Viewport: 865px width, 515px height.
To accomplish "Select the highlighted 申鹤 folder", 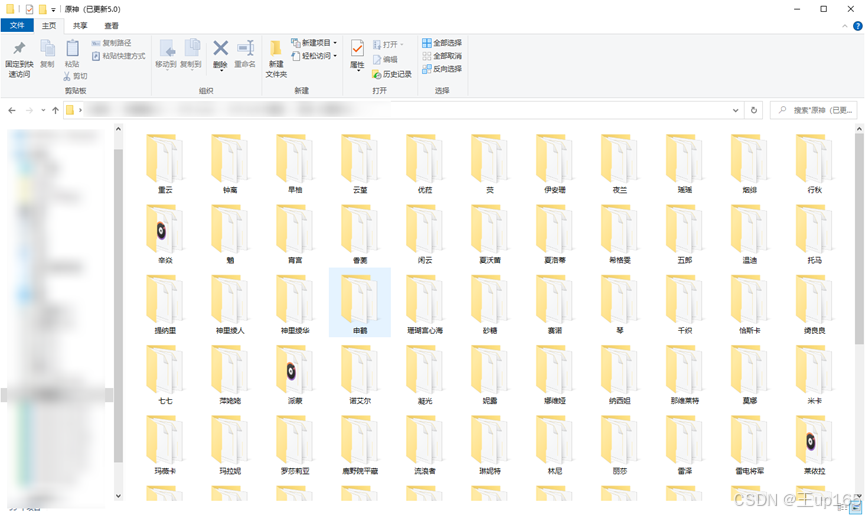I will [360, 303].
